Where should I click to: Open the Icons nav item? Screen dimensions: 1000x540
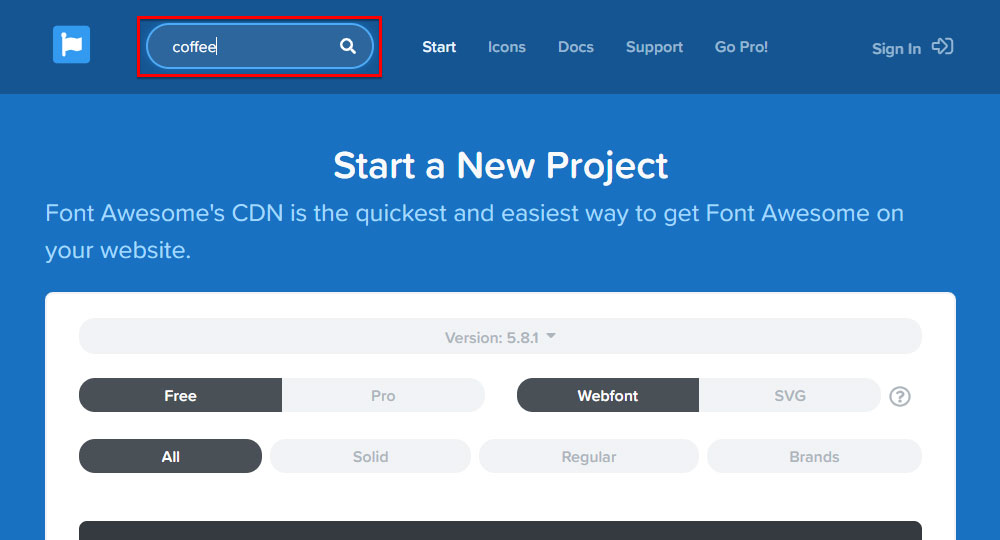[x=506, y=47]
